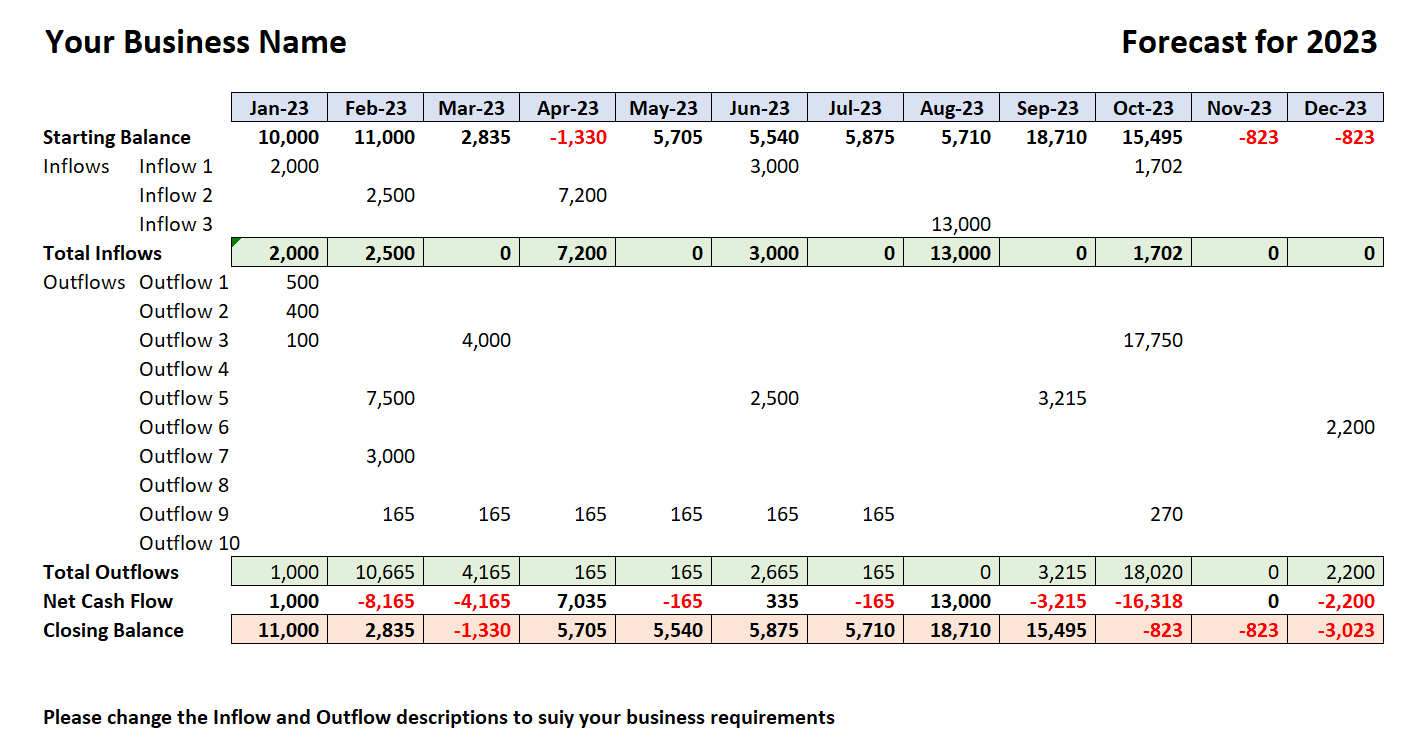Select the Jan-23 column header cell
Screen dimensions: 1409x749
pos(279,108)
